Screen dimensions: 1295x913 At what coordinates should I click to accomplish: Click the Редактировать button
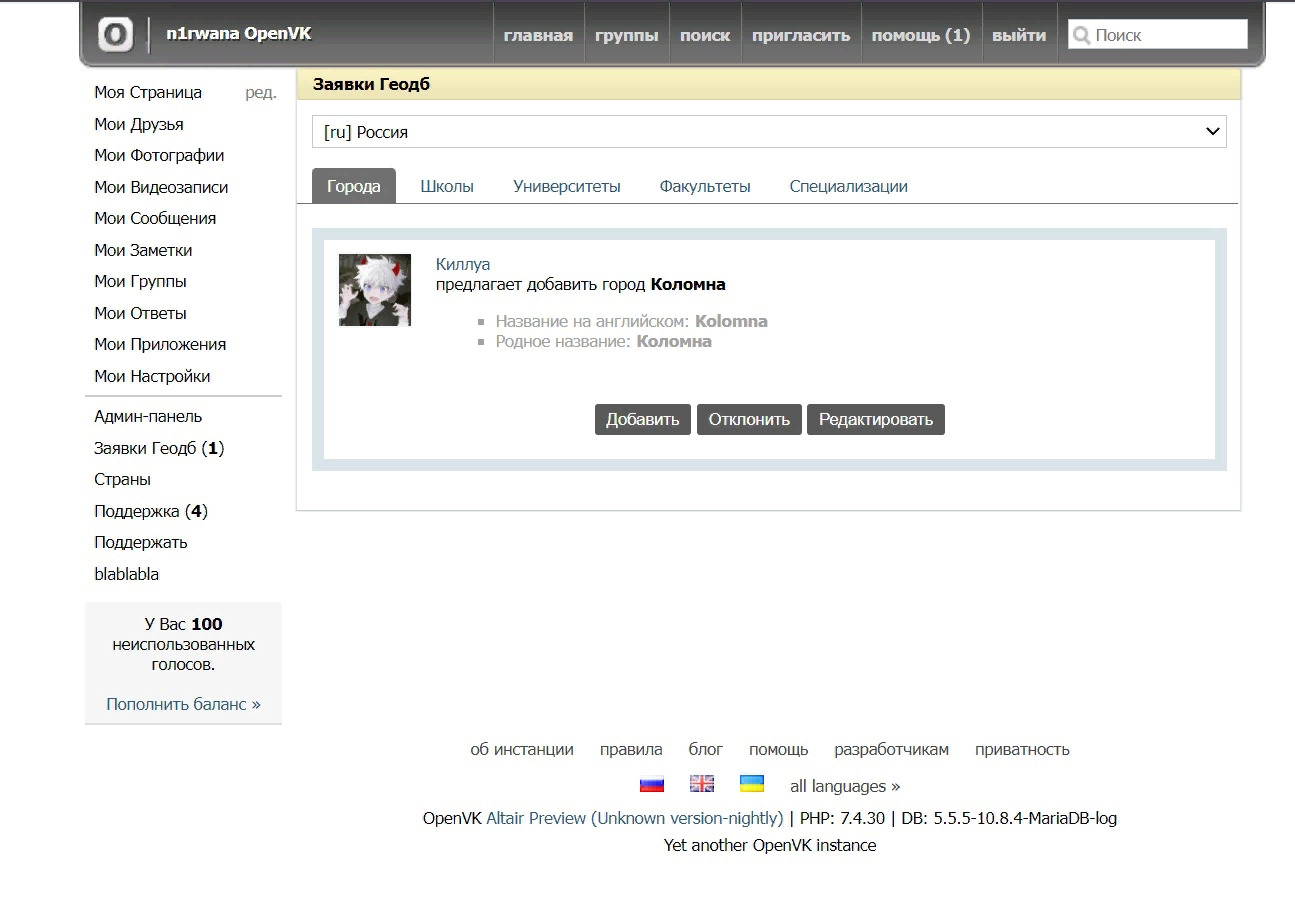(x=876, y=419)
